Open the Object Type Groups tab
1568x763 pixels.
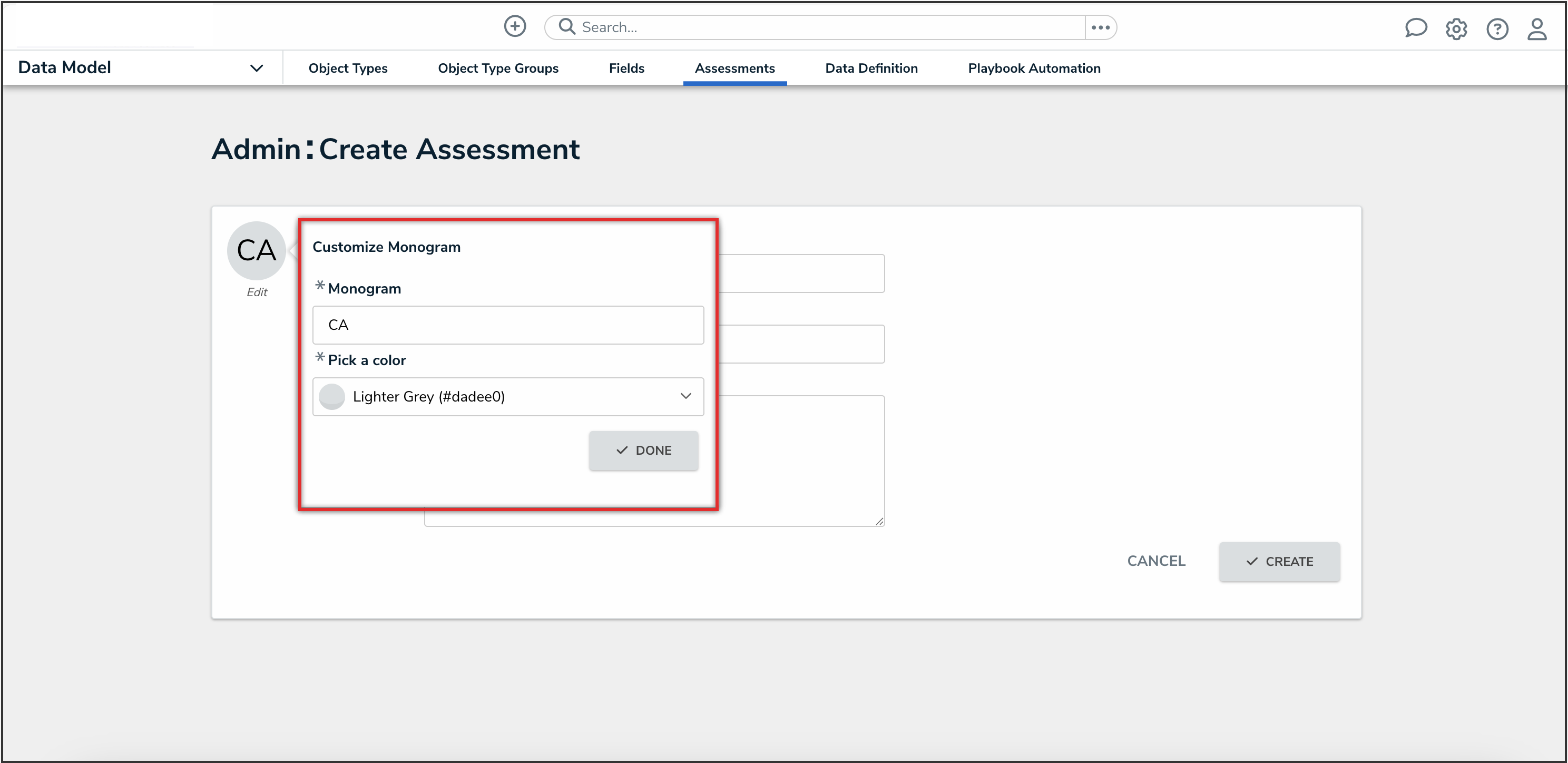pyautogui.click(x=497, y=68)
